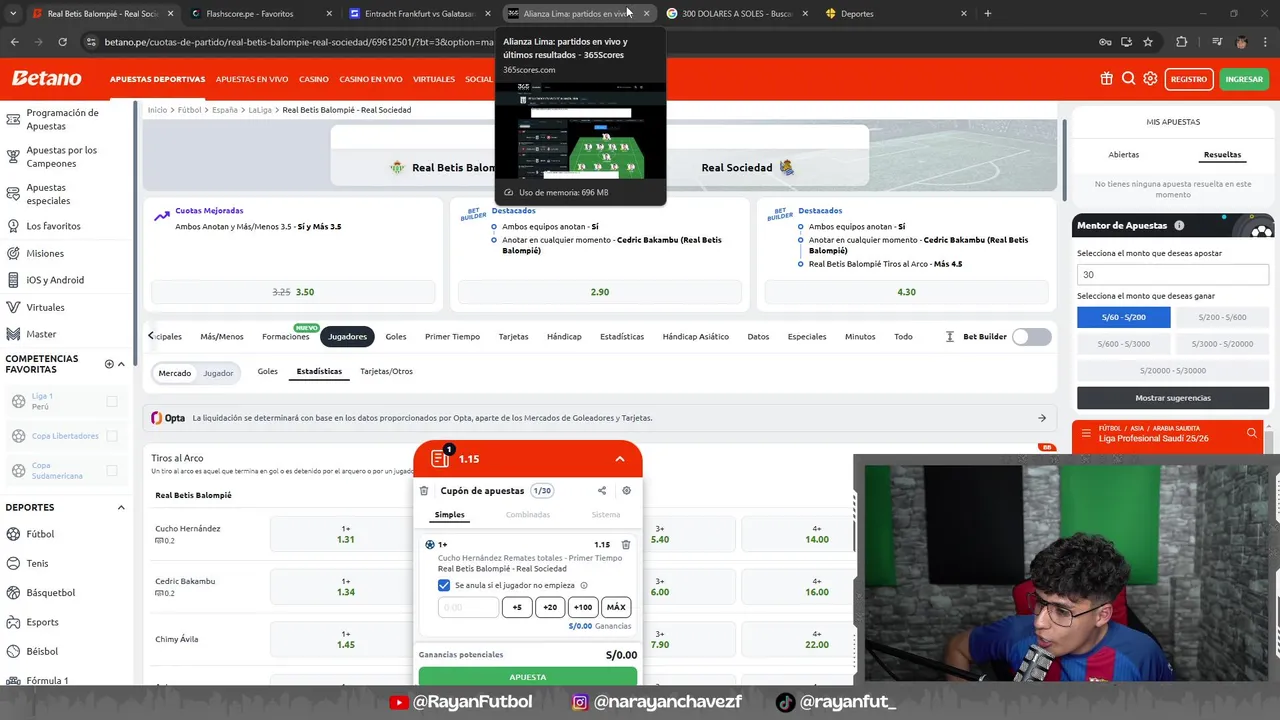Click the Betano logo

pos(46,78)
